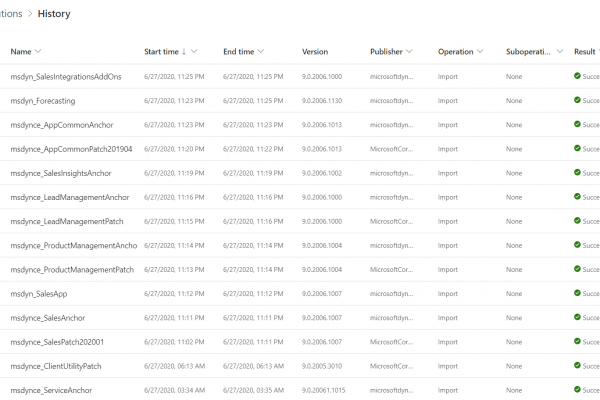The height and width of the screenshot is (400, 600).
Task: Click start time 6/27/2020, 11:02 PM
Action: 174,342
